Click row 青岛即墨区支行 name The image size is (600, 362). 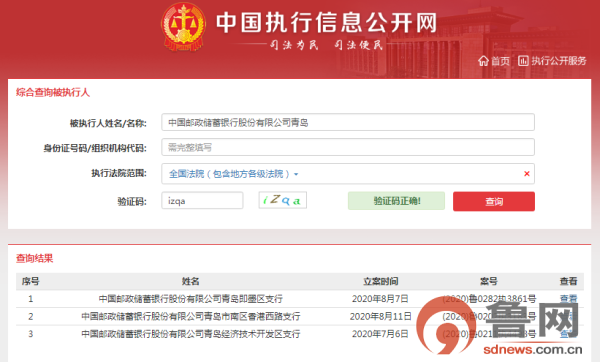[x=190, y=298]
